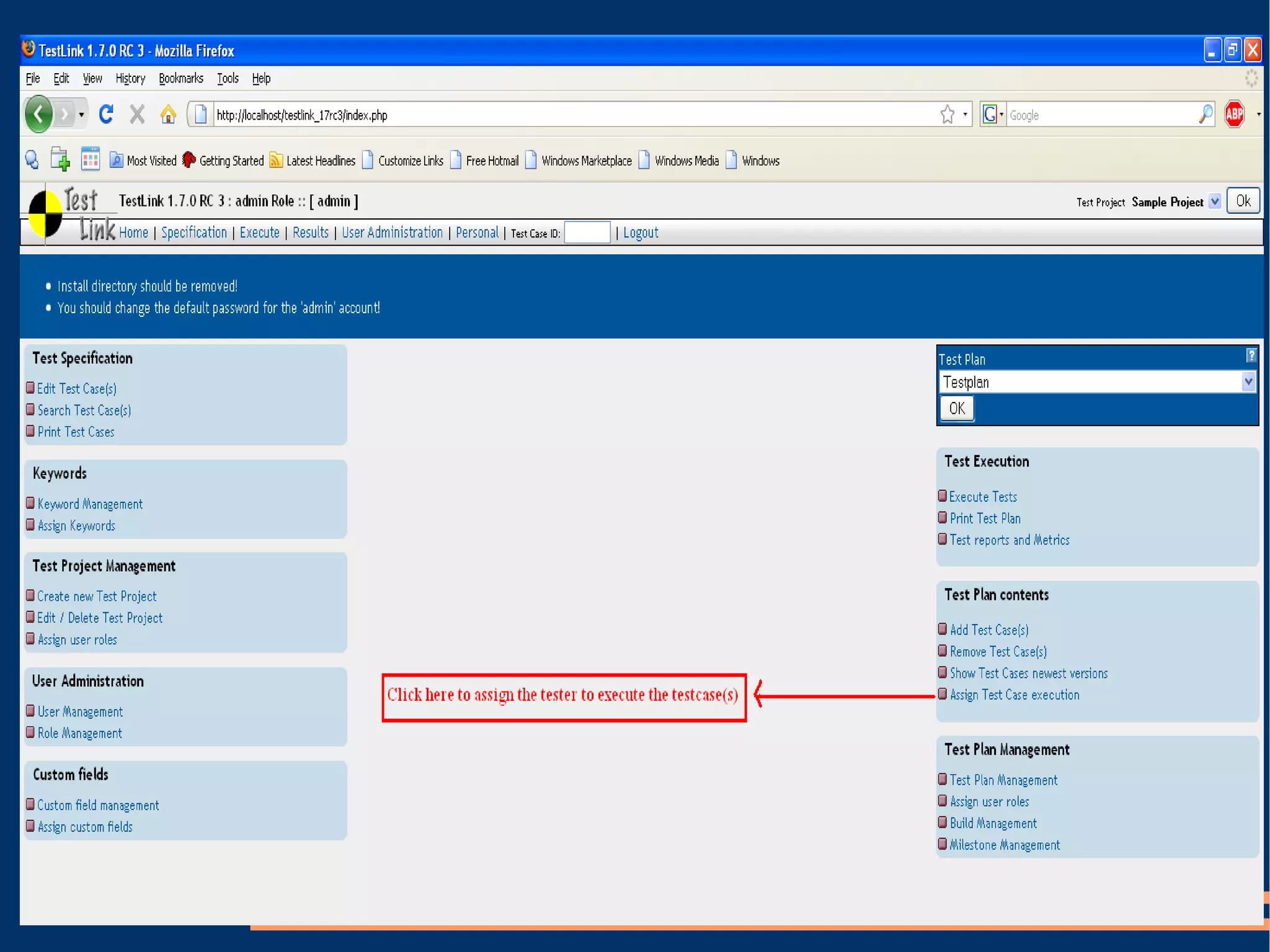The image size is (1270, 952).
Task: Open the User Administration top link
Action: 392,233
